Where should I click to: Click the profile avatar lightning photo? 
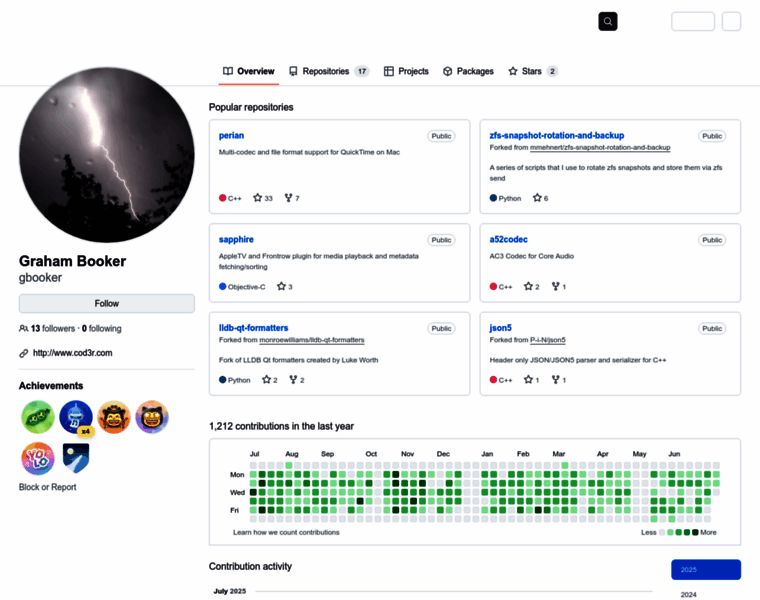(107, 155)
